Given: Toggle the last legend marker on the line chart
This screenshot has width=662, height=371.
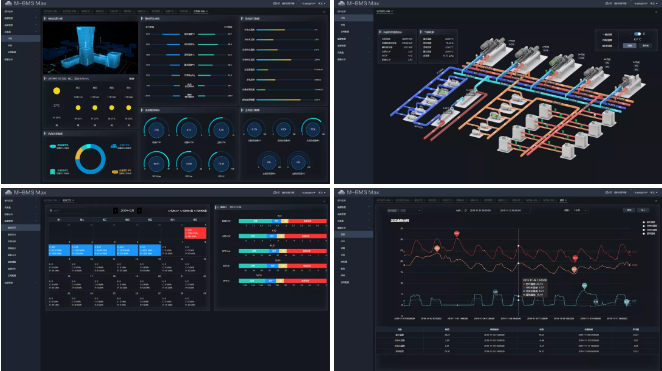Looking at the screenshot, I should 643,233.
